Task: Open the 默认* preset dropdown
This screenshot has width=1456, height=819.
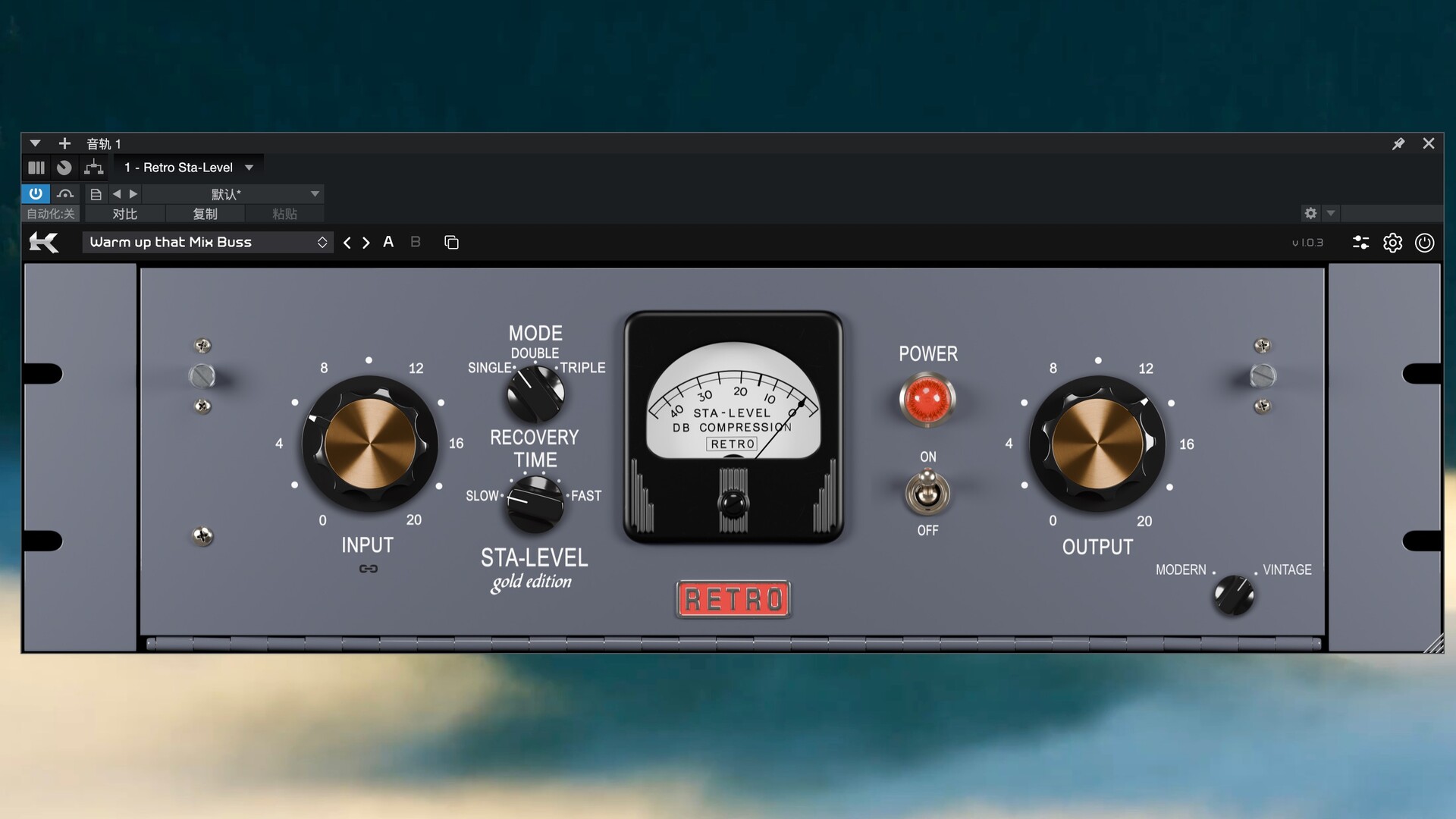Action: tap(234, 194)
